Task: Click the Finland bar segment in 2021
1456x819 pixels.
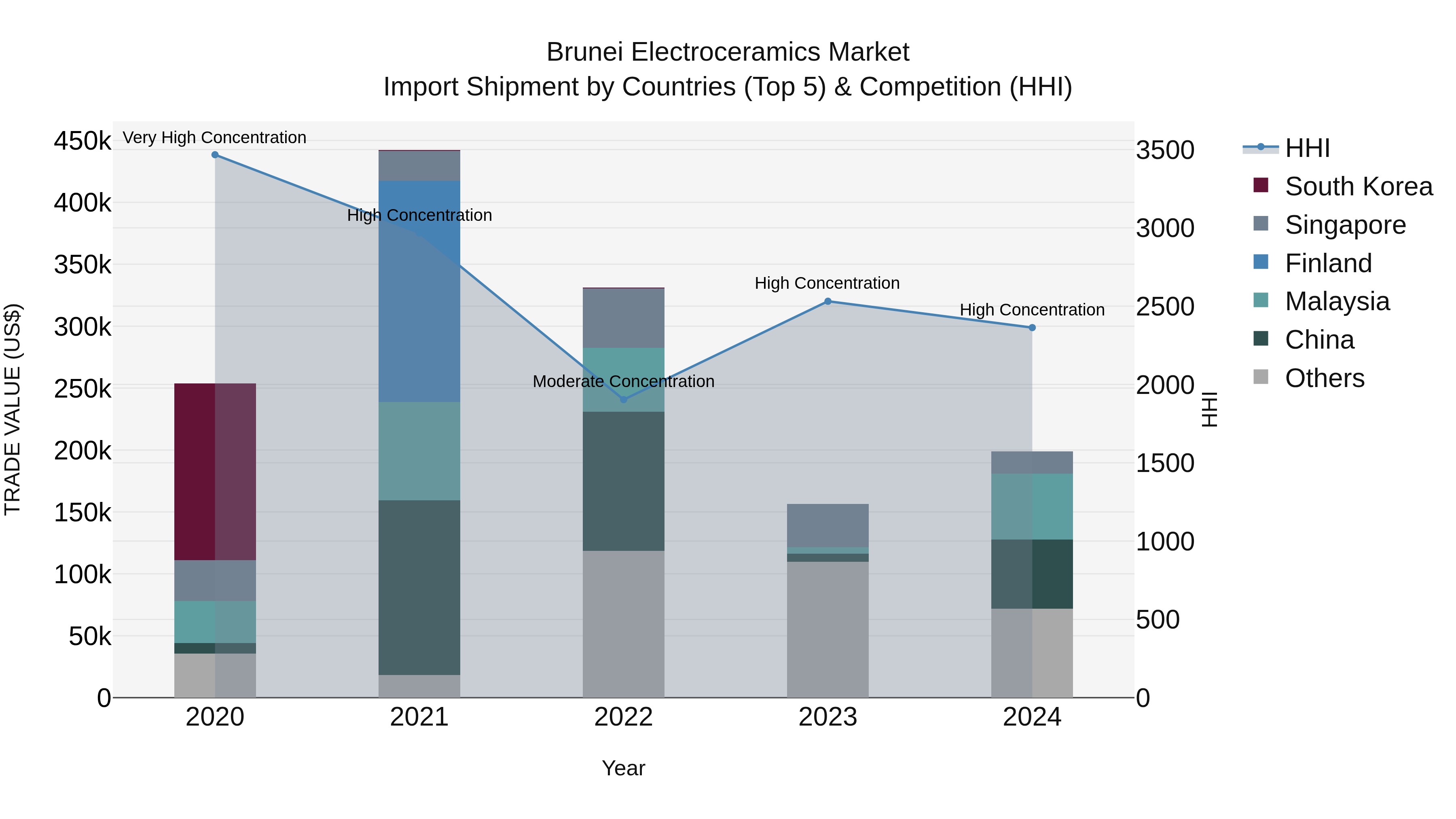Action: click(419, 292)
